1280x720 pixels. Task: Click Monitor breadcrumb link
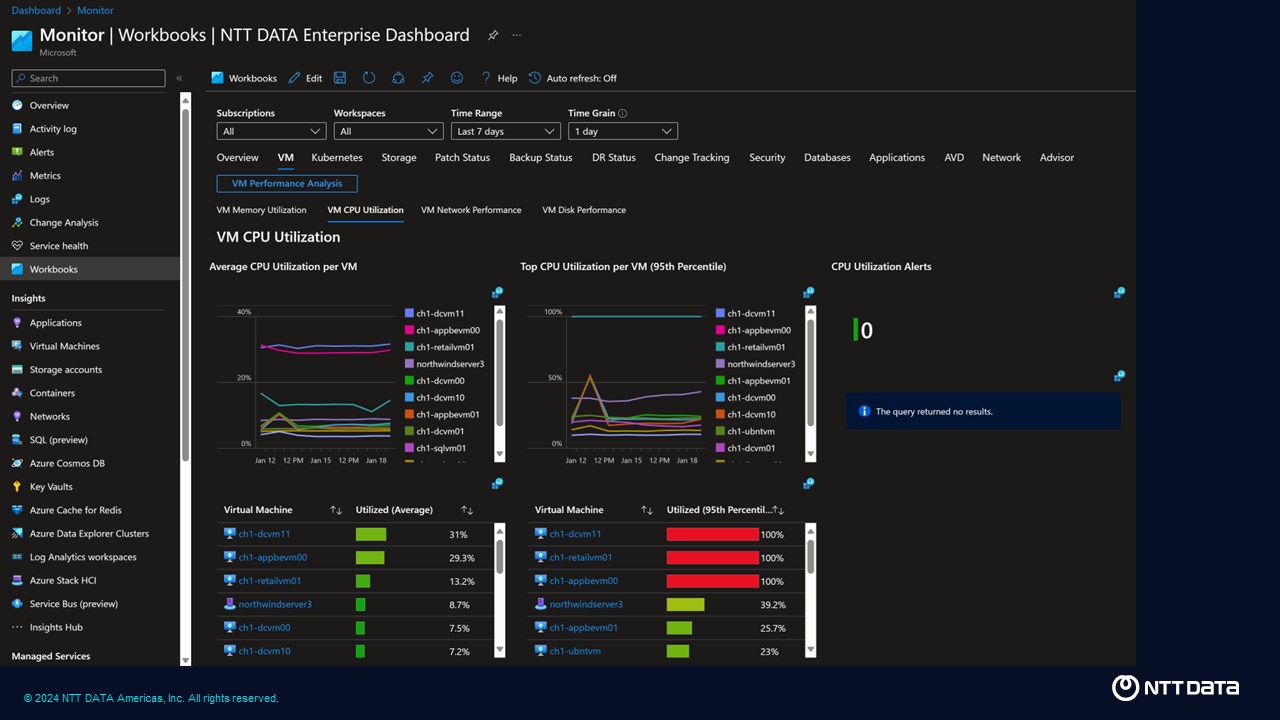click(96, 10)
